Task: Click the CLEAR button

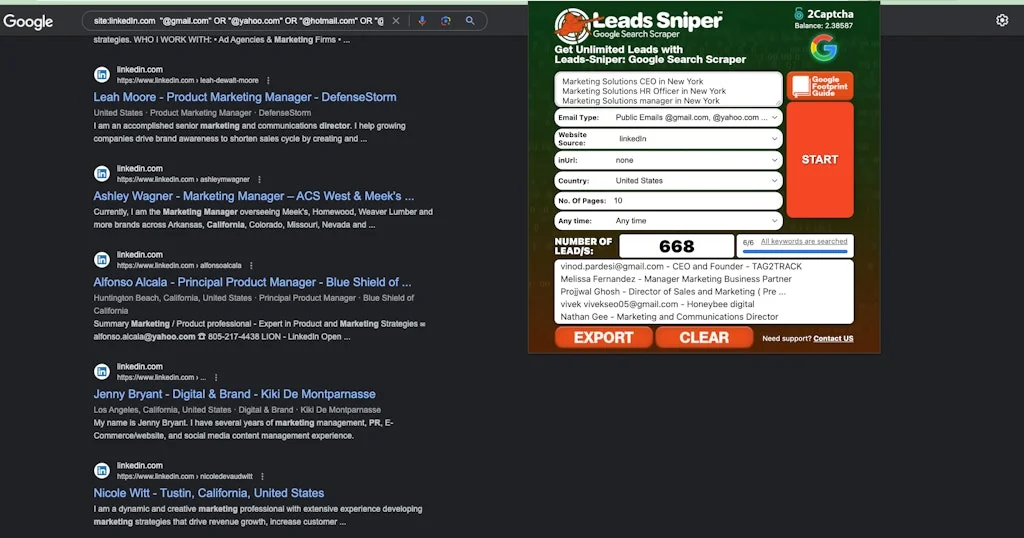Action: 704,338
